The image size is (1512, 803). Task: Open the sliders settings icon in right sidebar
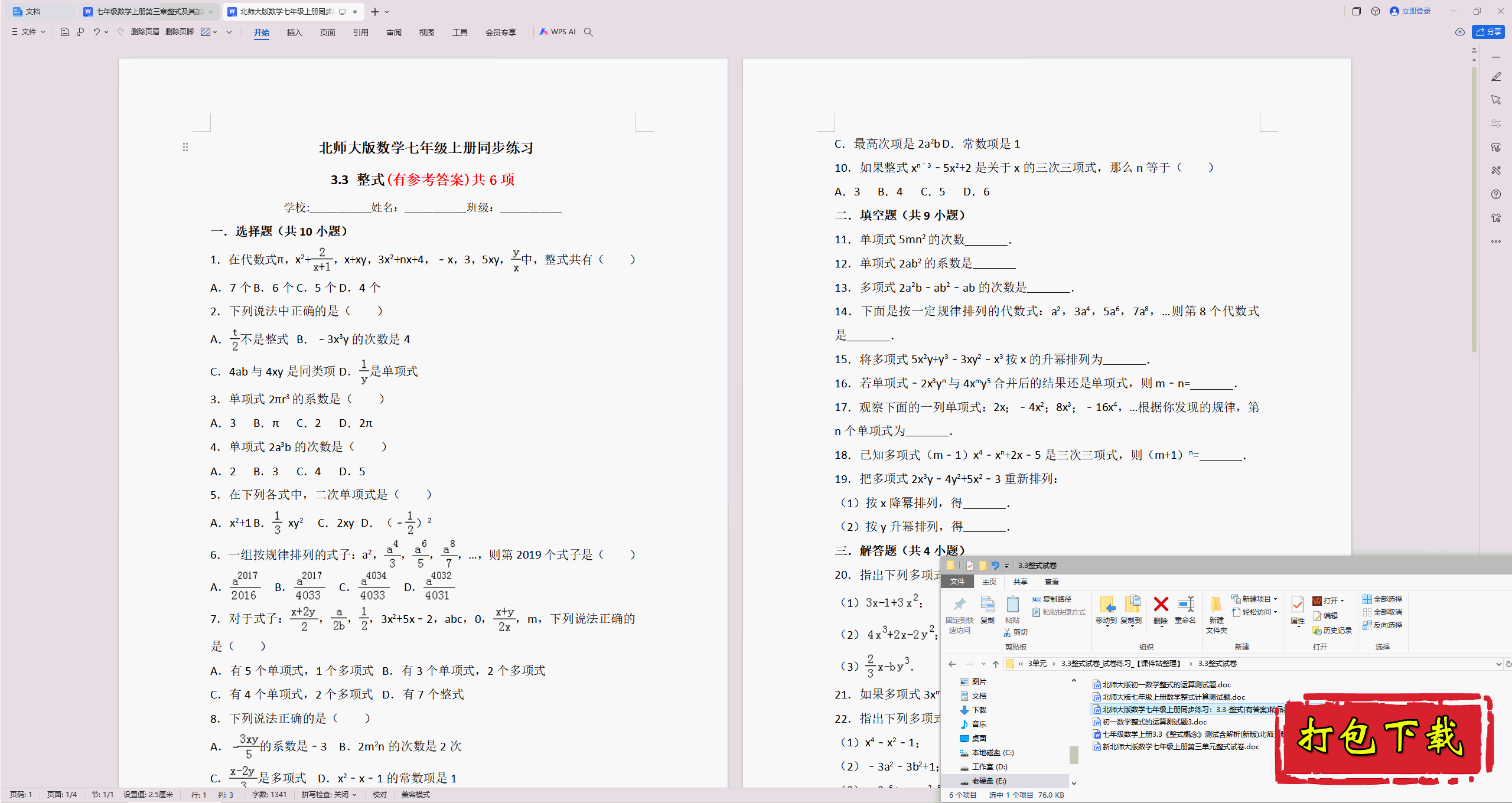(x=1496, y=123)
